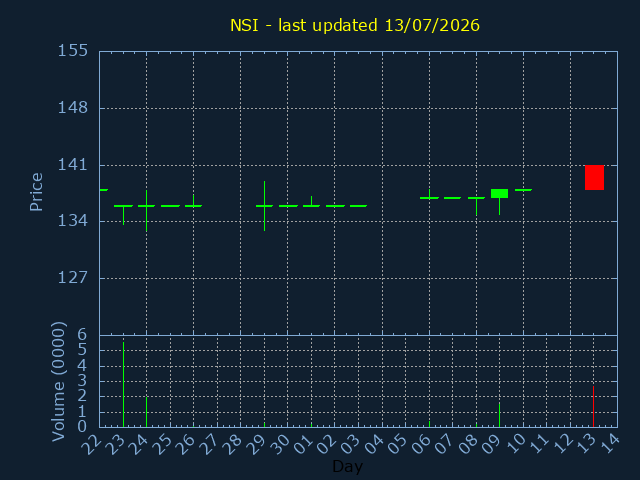The image size is (640, 480).
Task: Click the Volume (0000) axis label
Action: pos(58,381)
